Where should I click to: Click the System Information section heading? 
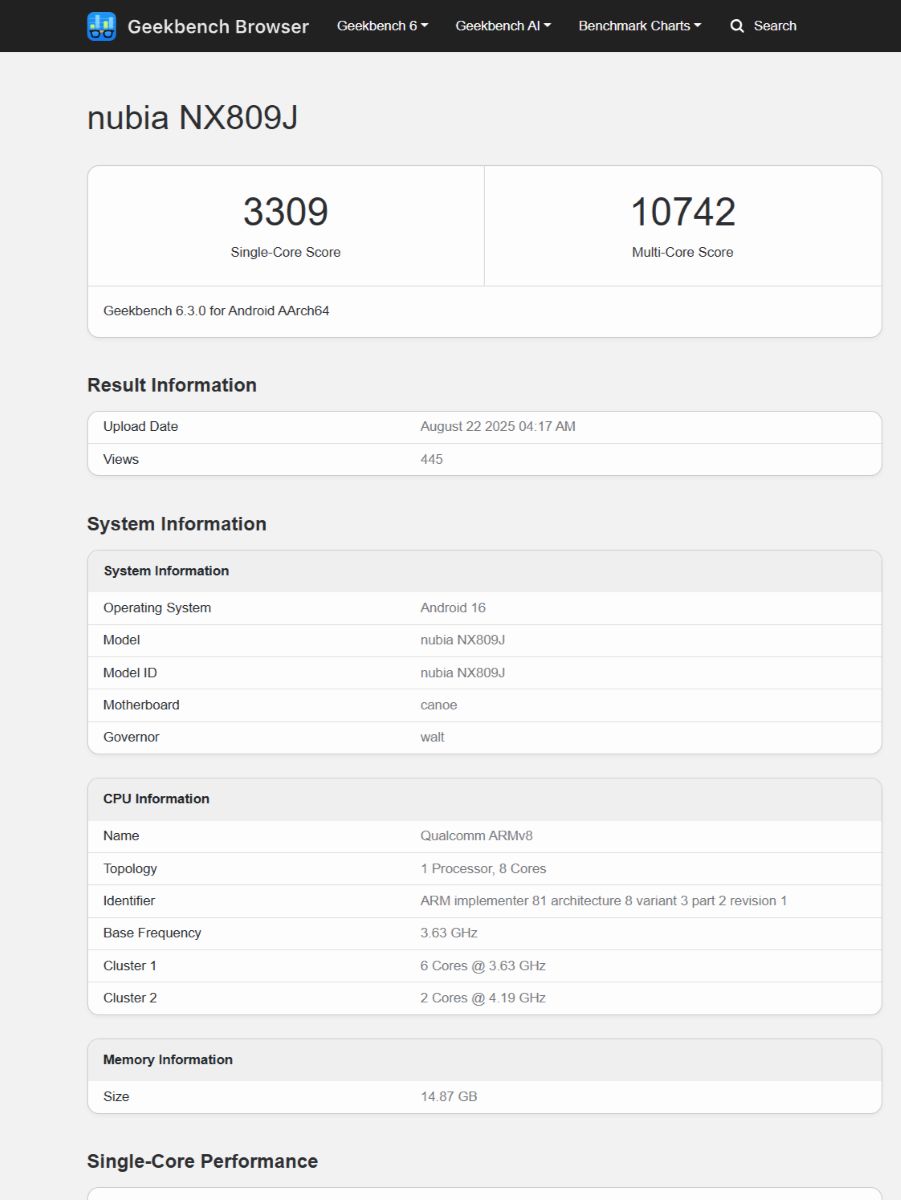(x=177, y=524)
